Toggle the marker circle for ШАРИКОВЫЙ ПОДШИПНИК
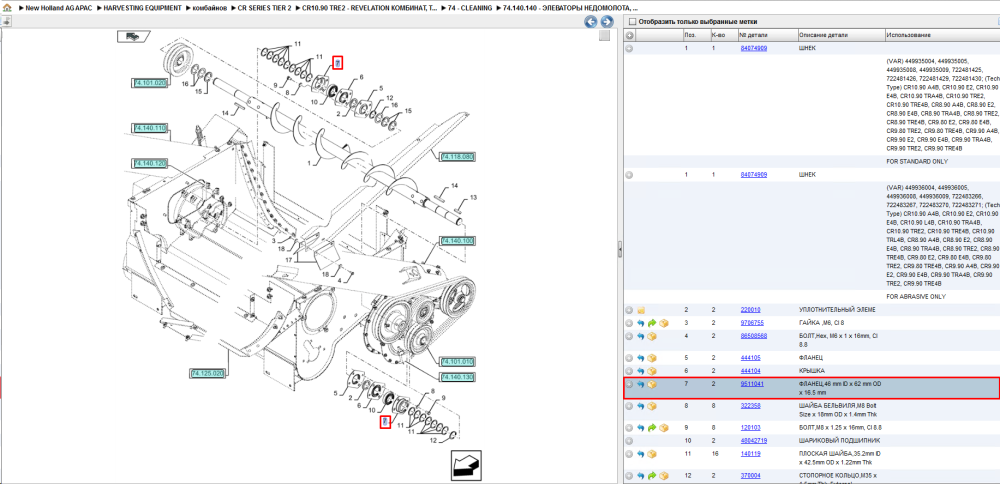This screenshot has height=484, width=1000. coord(629,441)
